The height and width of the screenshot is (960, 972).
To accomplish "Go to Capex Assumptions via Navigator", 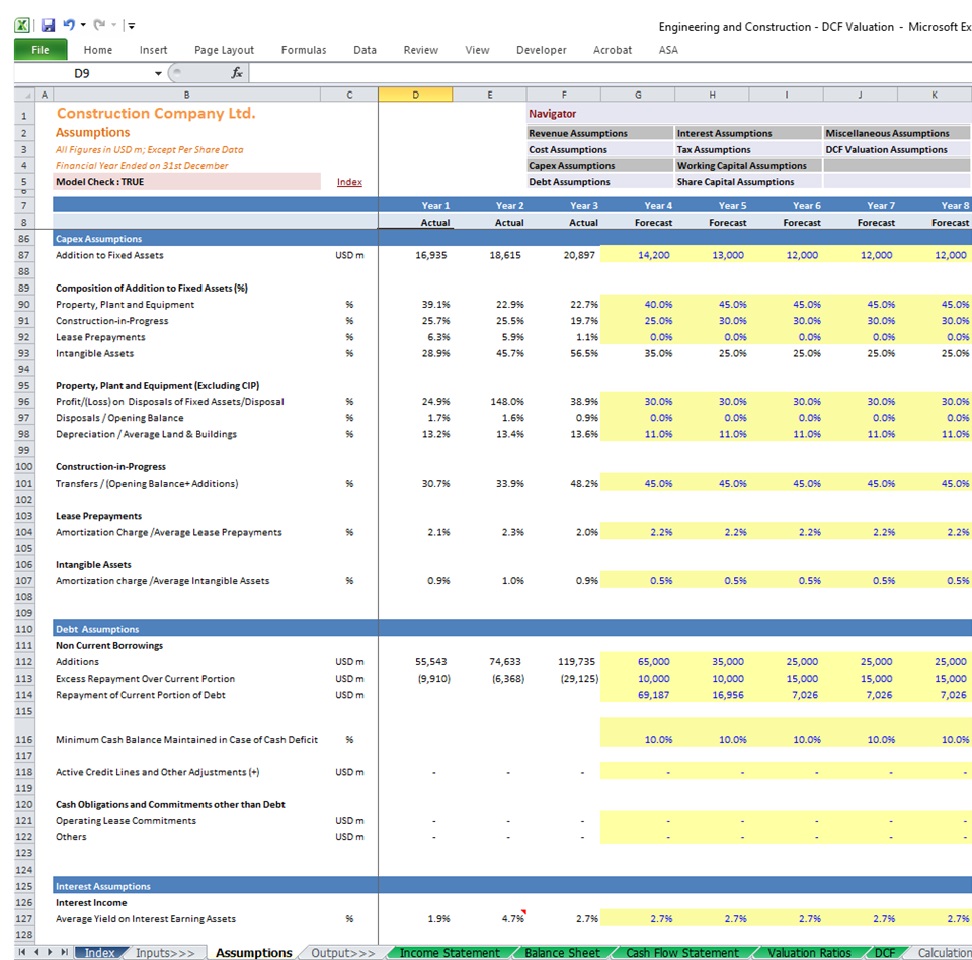I will click(599, 165).
